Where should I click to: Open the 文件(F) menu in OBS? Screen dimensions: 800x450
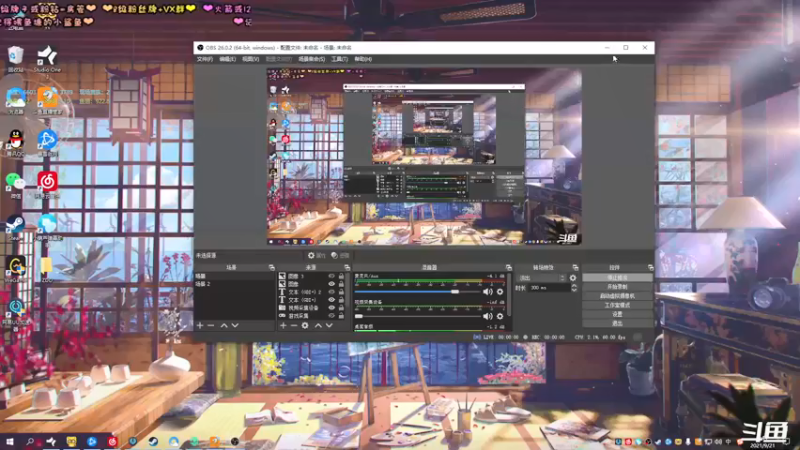[205, 59]
